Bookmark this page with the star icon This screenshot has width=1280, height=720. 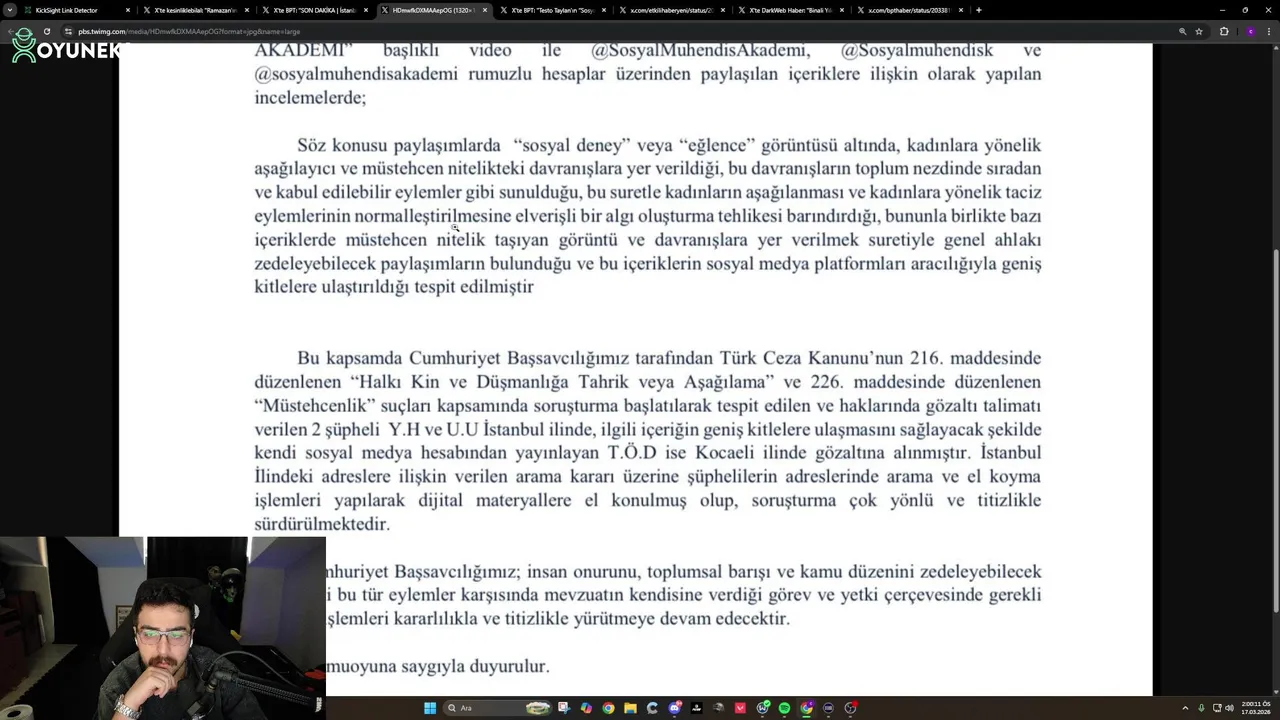tap(1199, 31)
